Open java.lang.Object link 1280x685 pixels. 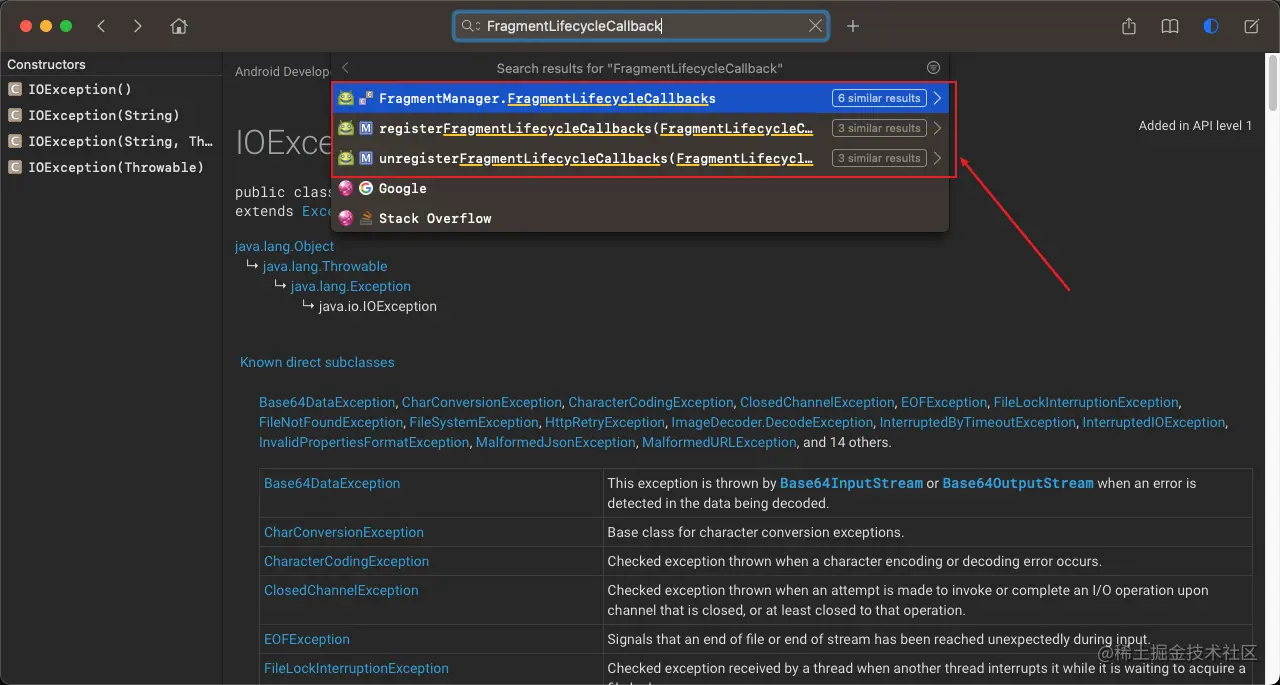[x=284, y=246]
